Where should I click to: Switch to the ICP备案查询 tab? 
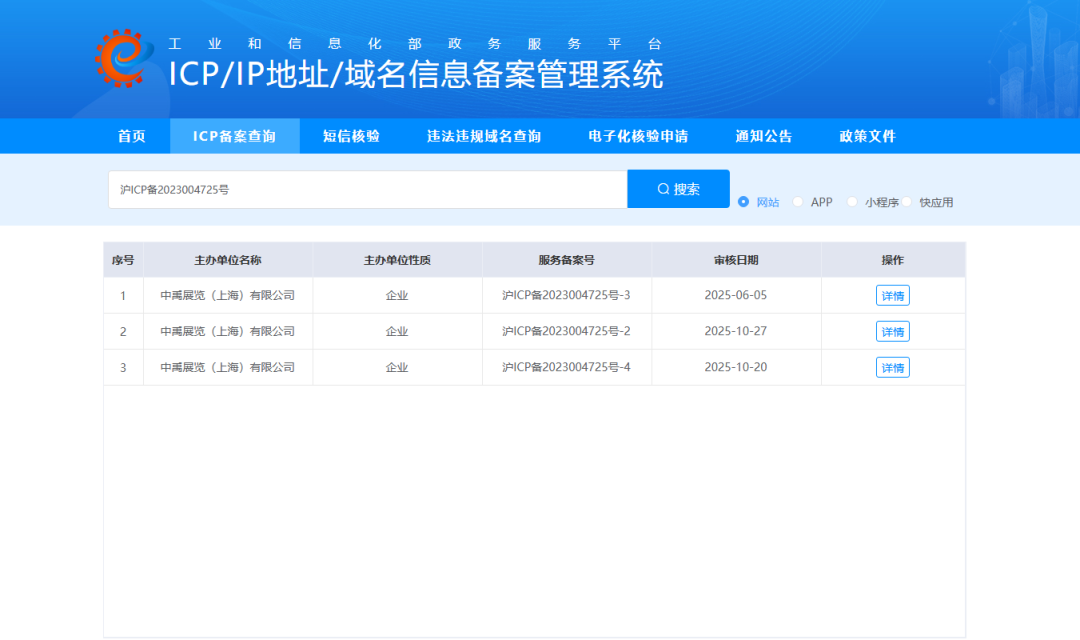235,136
